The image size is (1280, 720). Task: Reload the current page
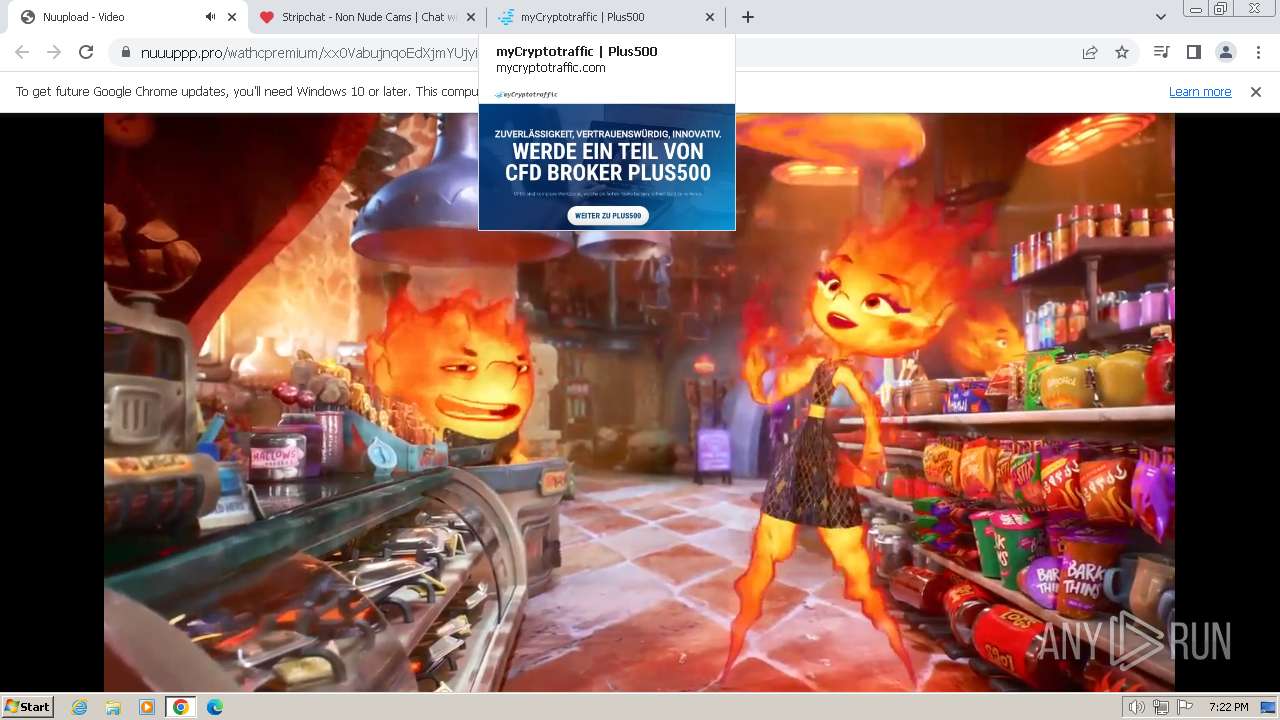pyautogui.click(x=86, y=52)
